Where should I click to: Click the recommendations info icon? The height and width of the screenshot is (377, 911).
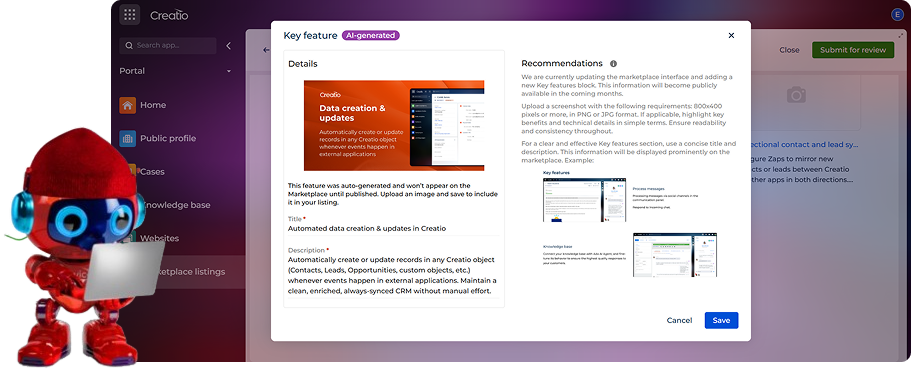tap(613, 64)
